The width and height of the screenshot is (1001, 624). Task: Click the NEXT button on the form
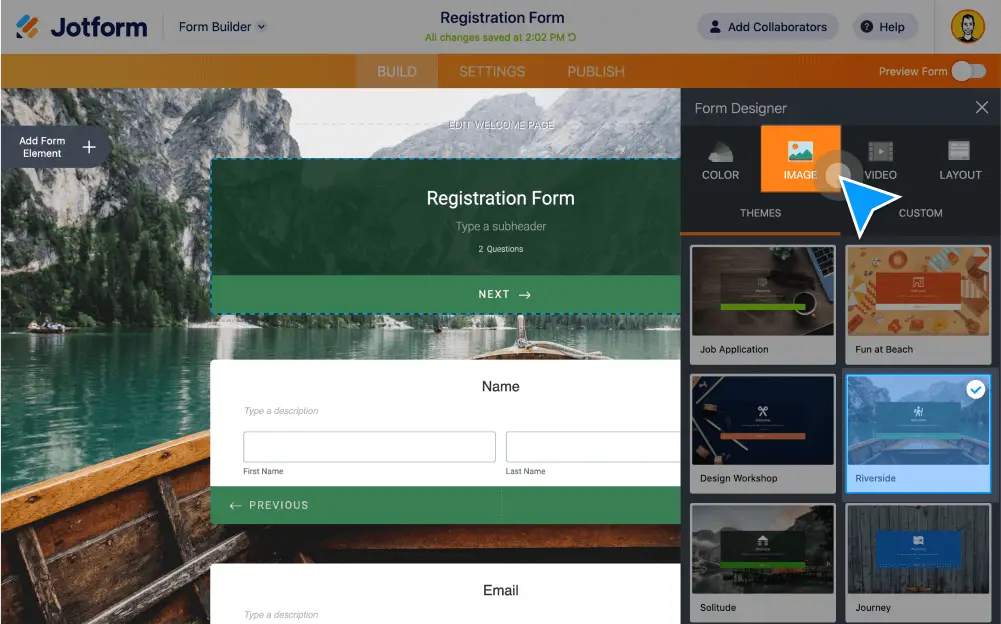click(502, 294)
